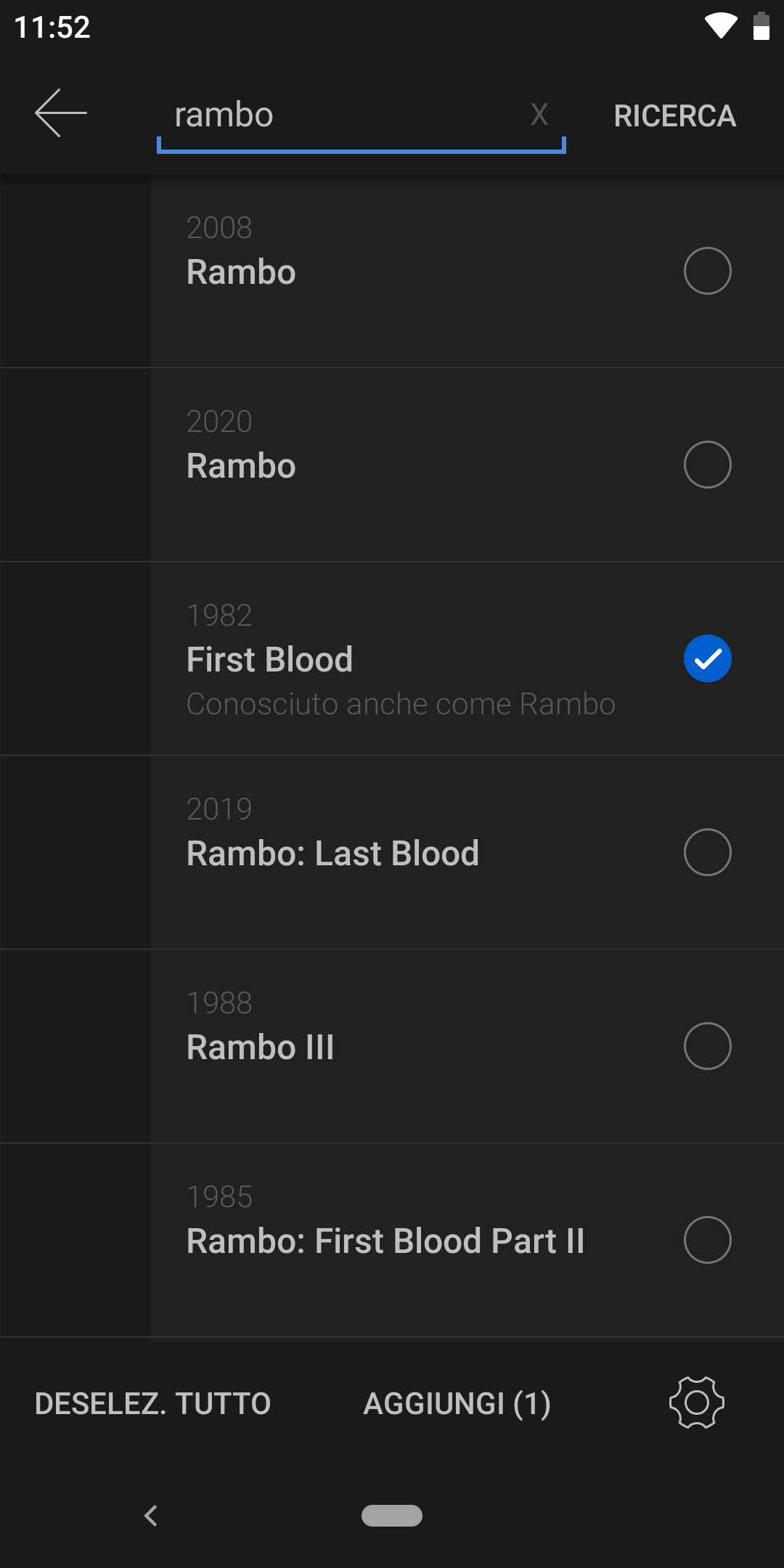This screenshot has width=784, height=1568.
Task: Tap the Rambo III poster thumbnail
Action: (x=75, y=1046)
